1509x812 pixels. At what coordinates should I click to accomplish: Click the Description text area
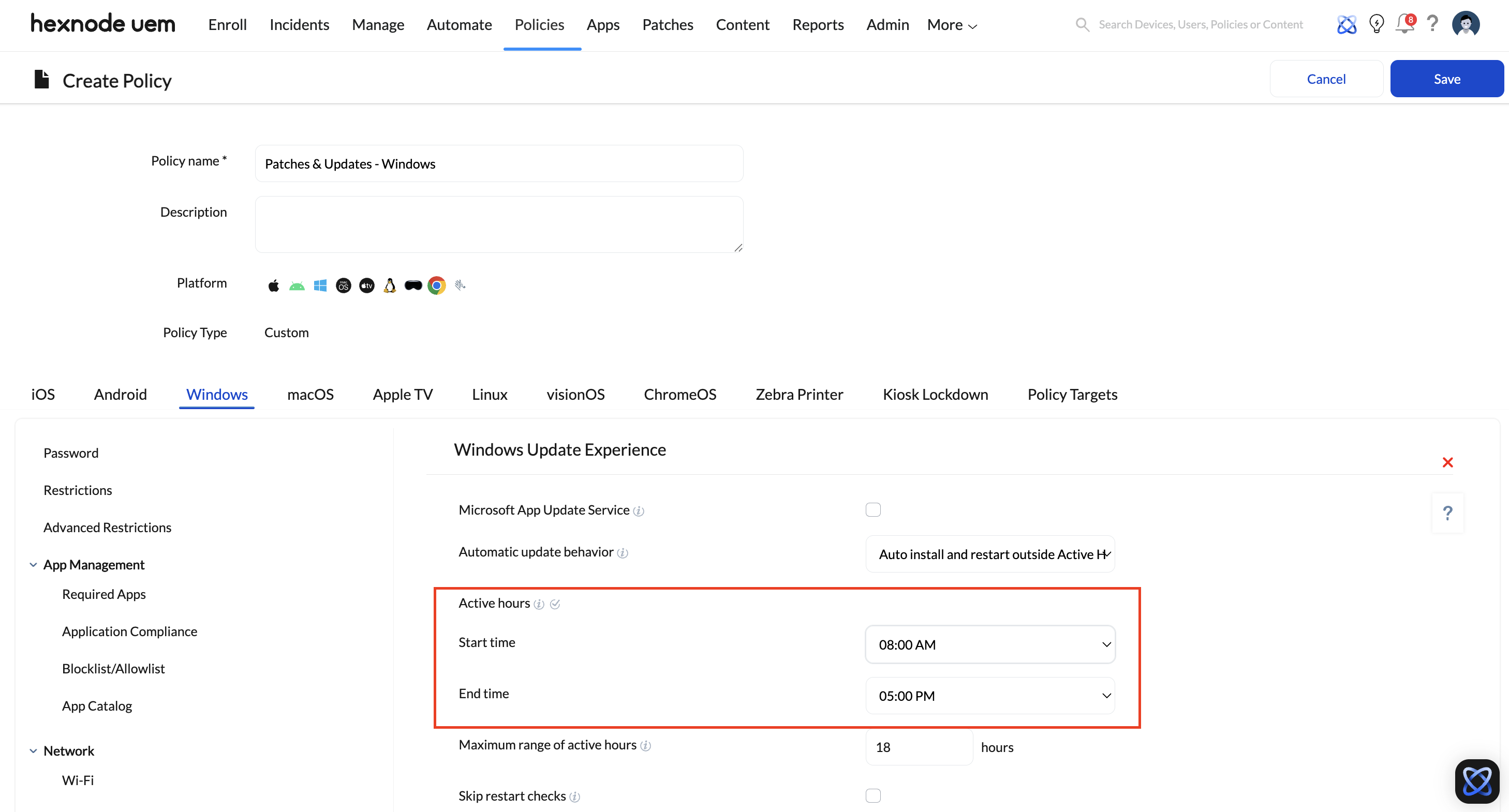[499, 225]
